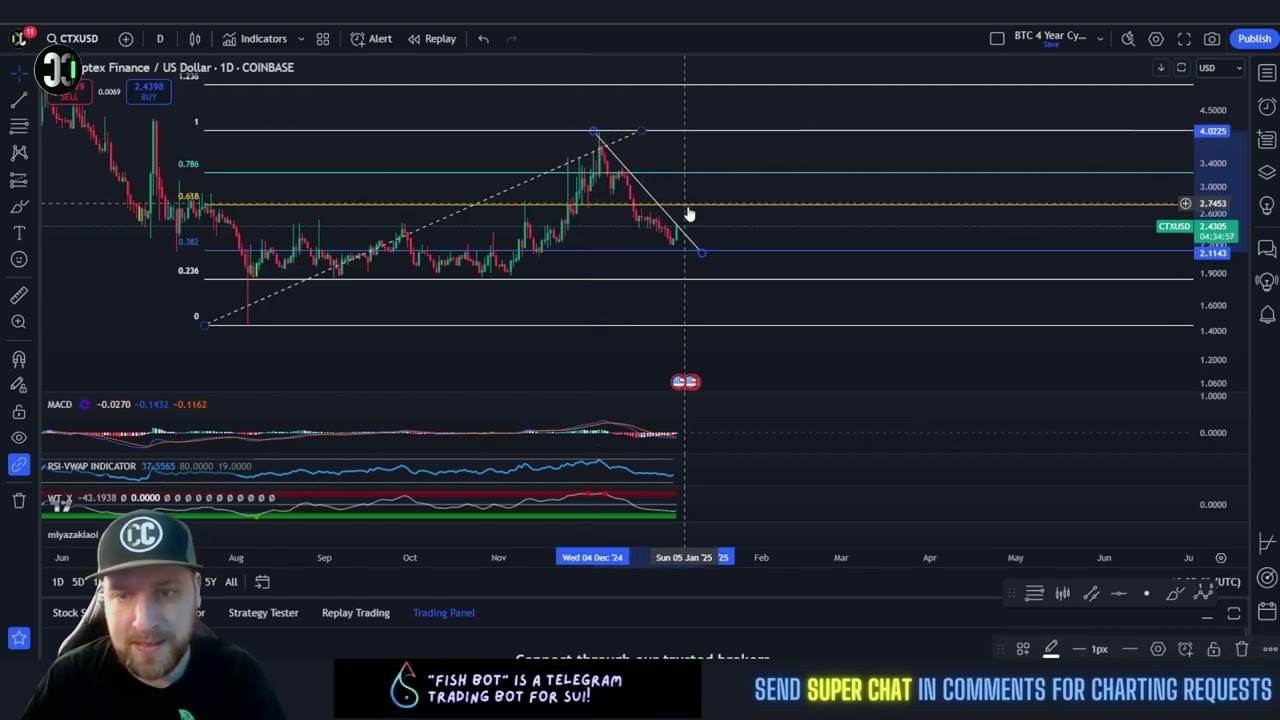Toggle magnet mode
The image size is (1280, 720).
pyautogui.click(x=19, y=359)
